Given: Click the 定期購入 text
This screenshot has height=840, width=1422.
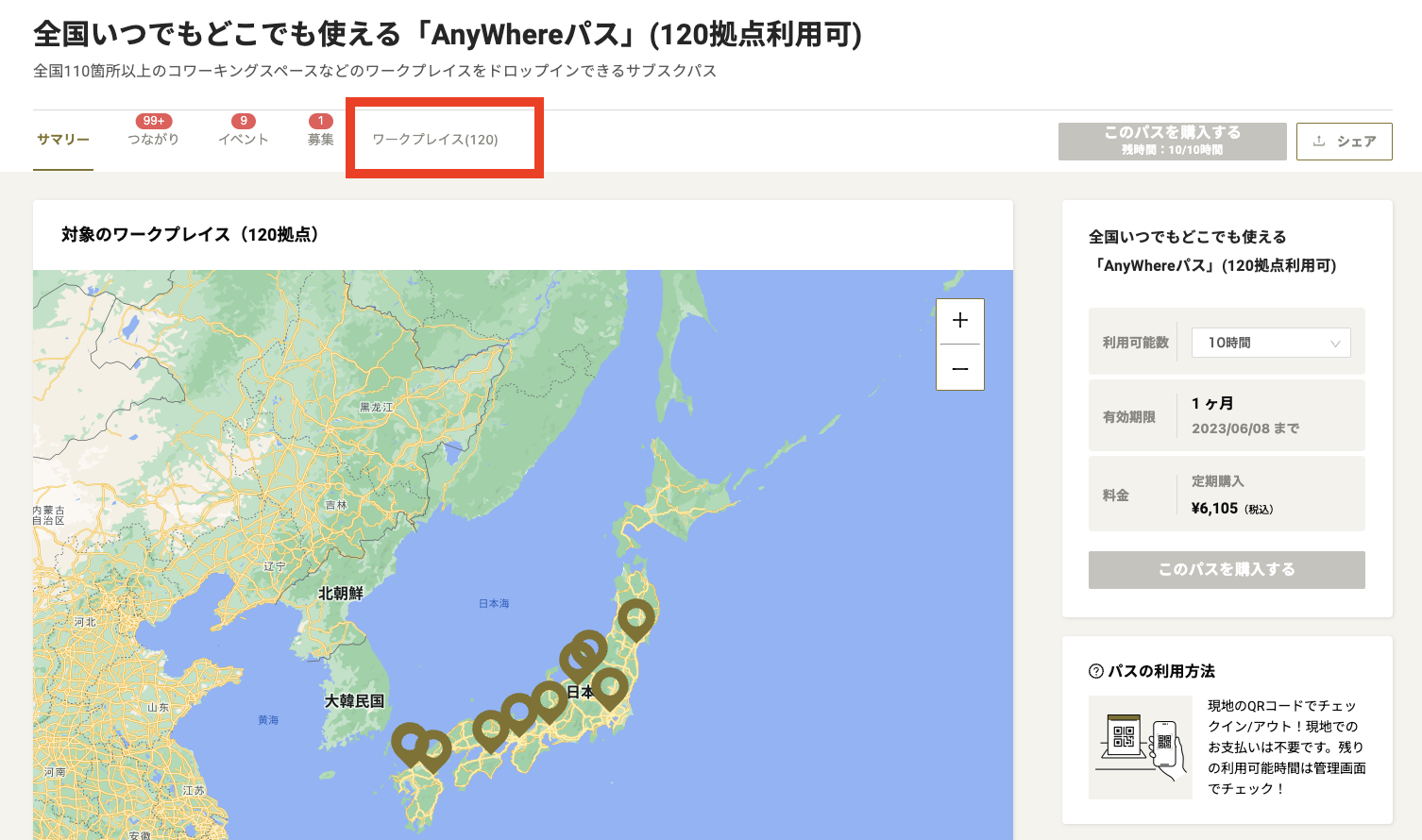Looking at the screenshot, I should click(1218, 481).
